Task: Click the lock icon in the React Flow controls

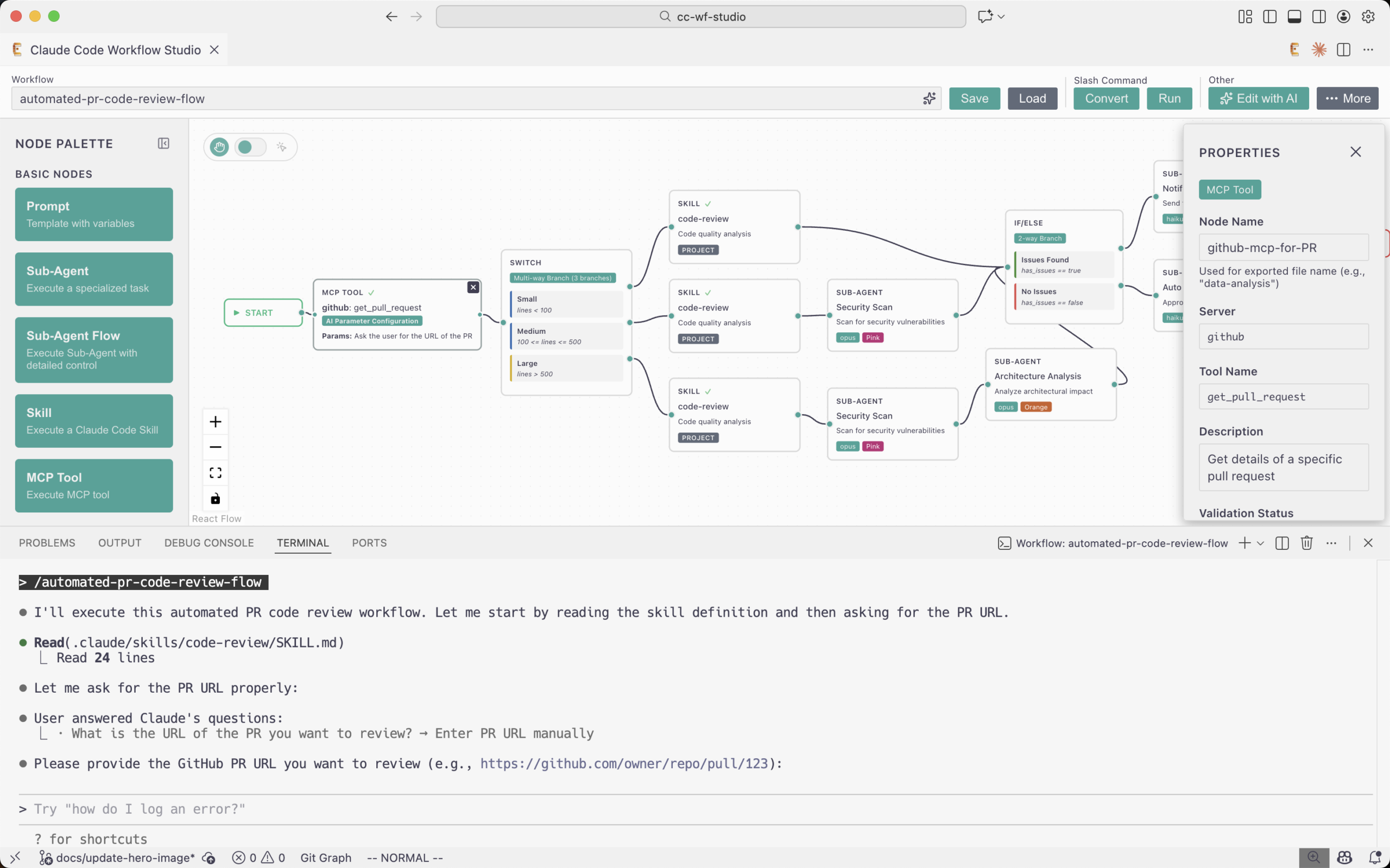Action: 216,498
